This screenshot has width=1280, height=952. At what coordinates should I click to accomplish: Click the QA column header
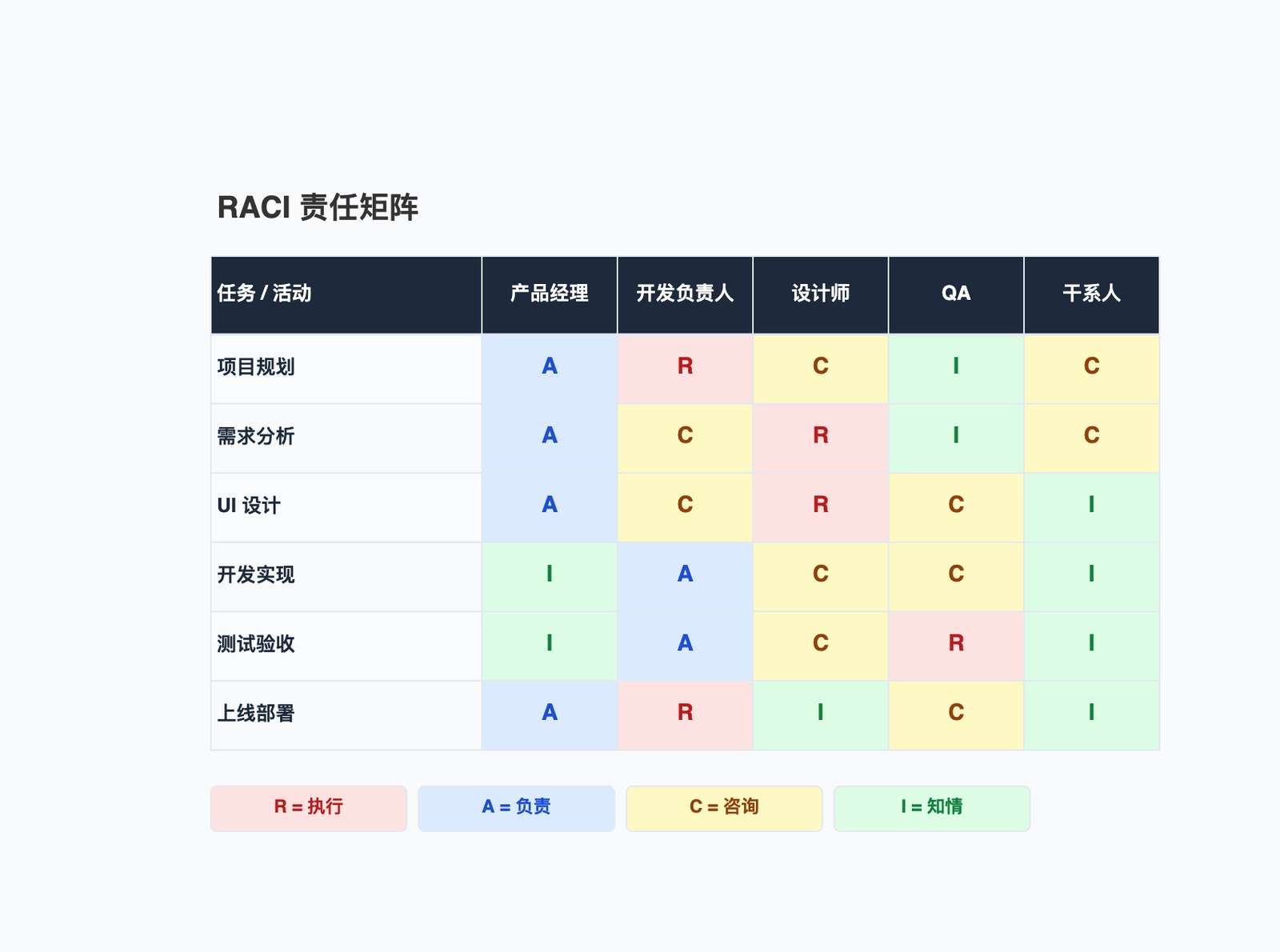[x=956, y=294]
